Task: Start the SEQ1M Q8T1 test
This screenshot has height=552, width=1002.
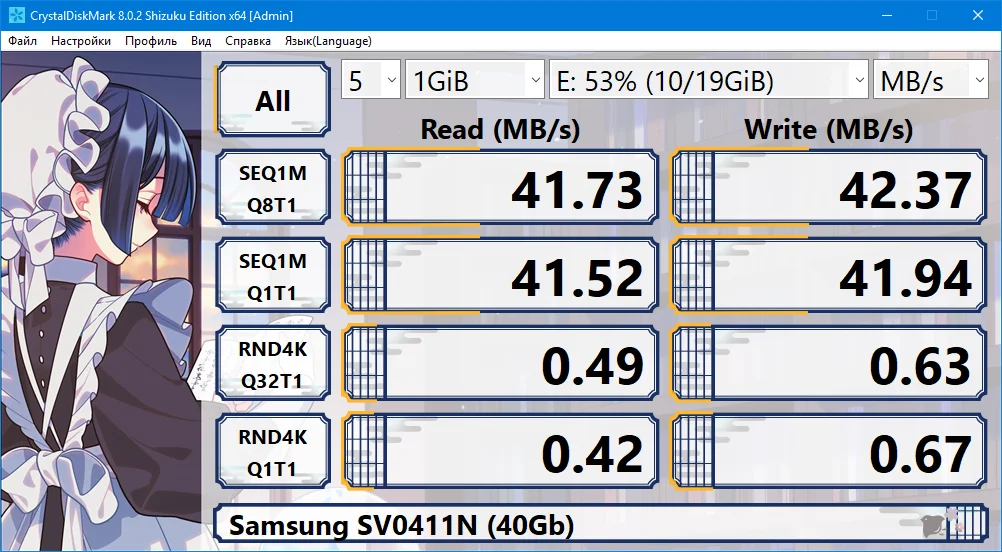Action: point(274,188)
